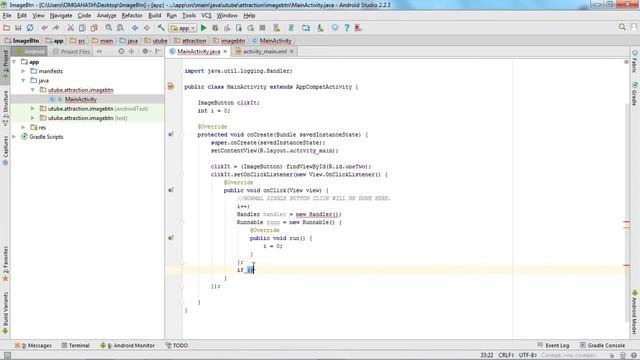Expand the utube.attraction.imagebtn (test) package
The height and width of the screenshot is (360, 640).
coord(33,118)
